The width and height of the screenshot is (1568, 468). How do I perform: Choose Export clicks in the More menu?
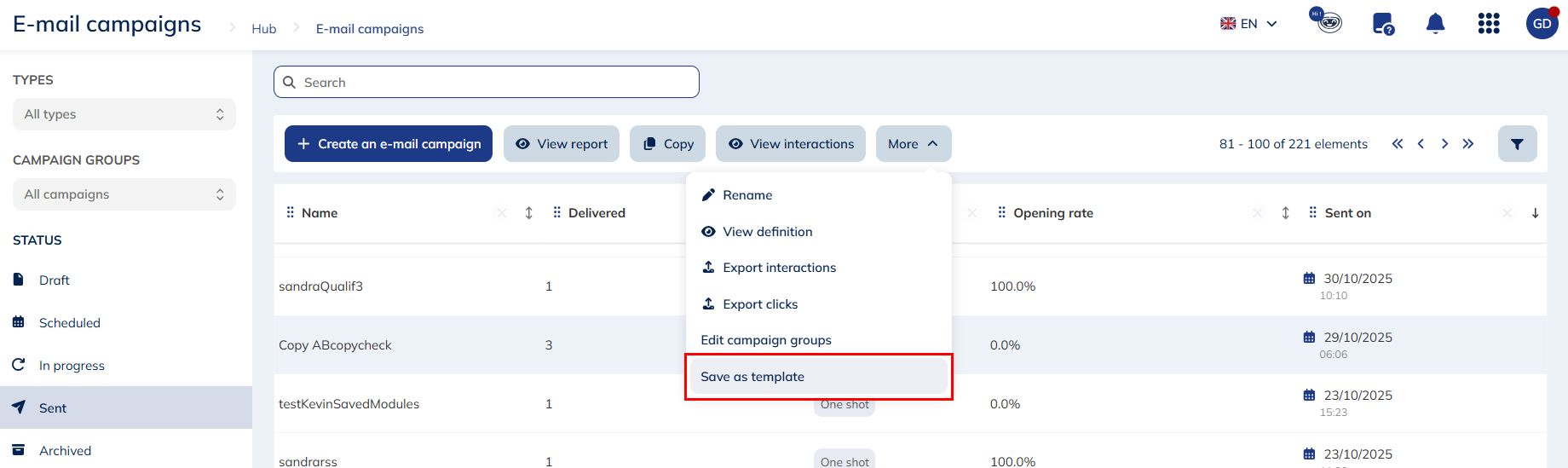[x=759, y=304]
